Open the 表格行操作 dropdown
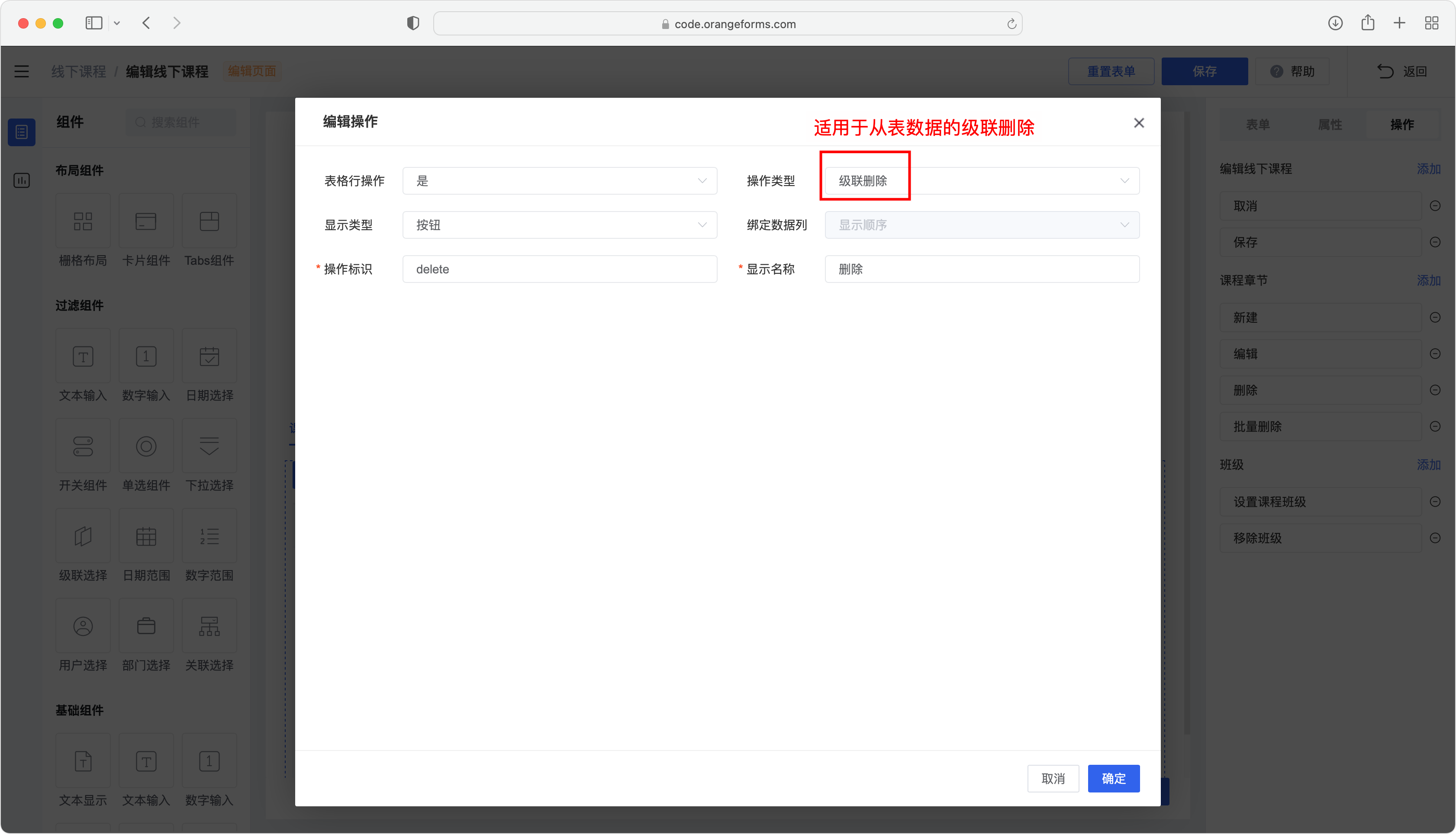The image size is (1456, 834). 559,181
